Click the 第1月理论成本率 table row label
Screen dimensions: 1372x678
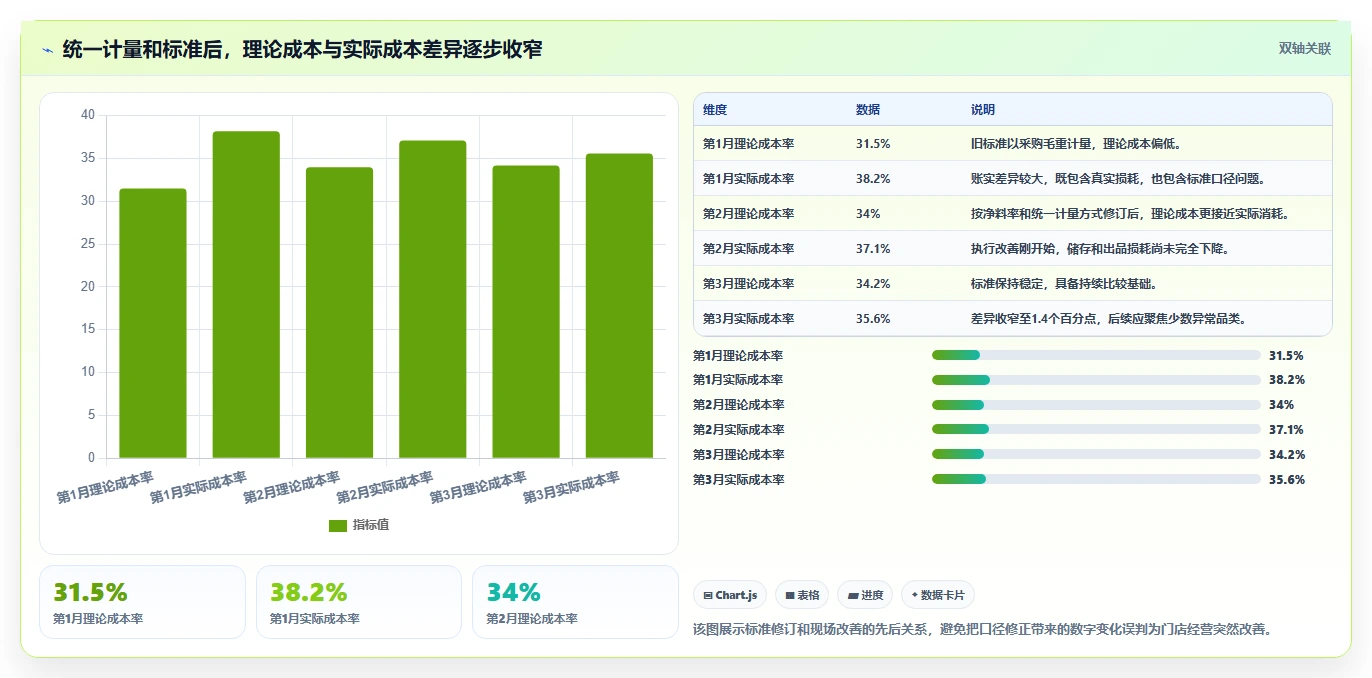(748, 144)
